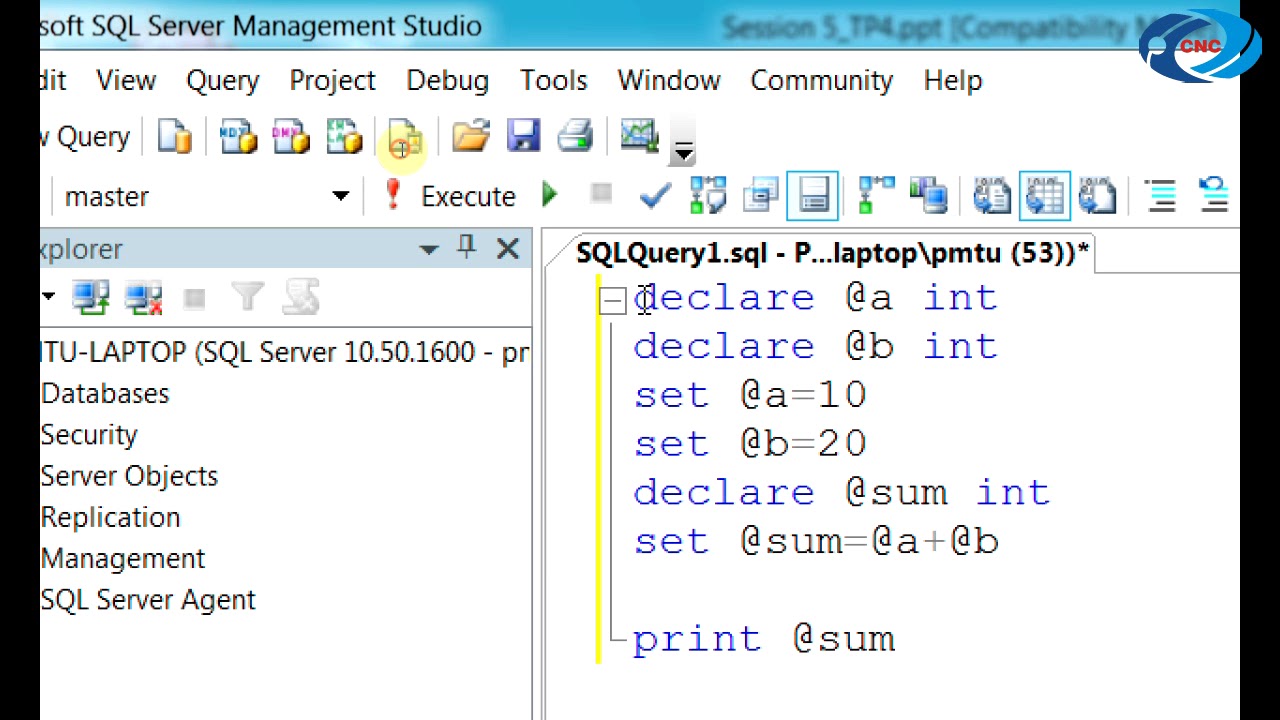The image size is (1280, 720).
Task: Open the Query menu
Action: 223,81
